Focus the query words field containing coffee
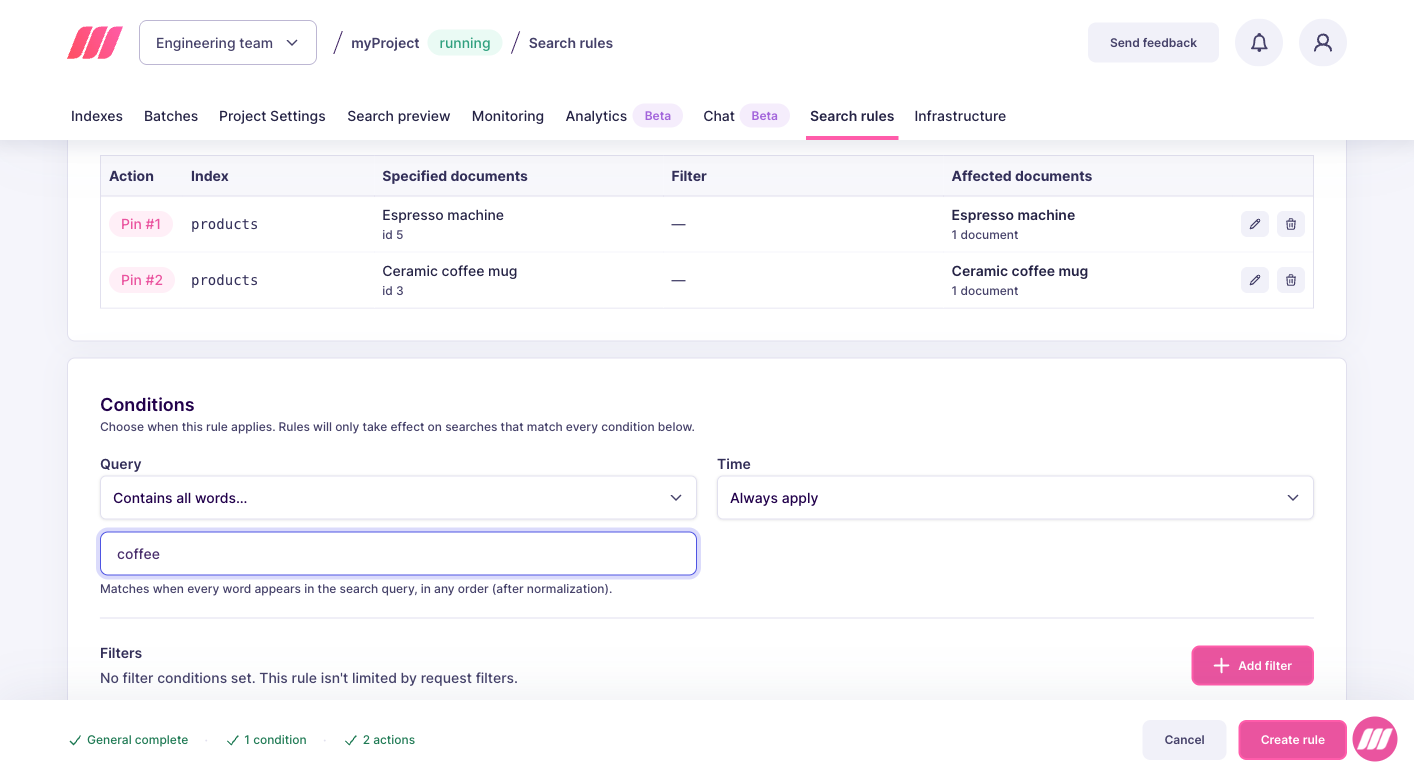Viewport: 1414px width, 780px height. (398, 554)
